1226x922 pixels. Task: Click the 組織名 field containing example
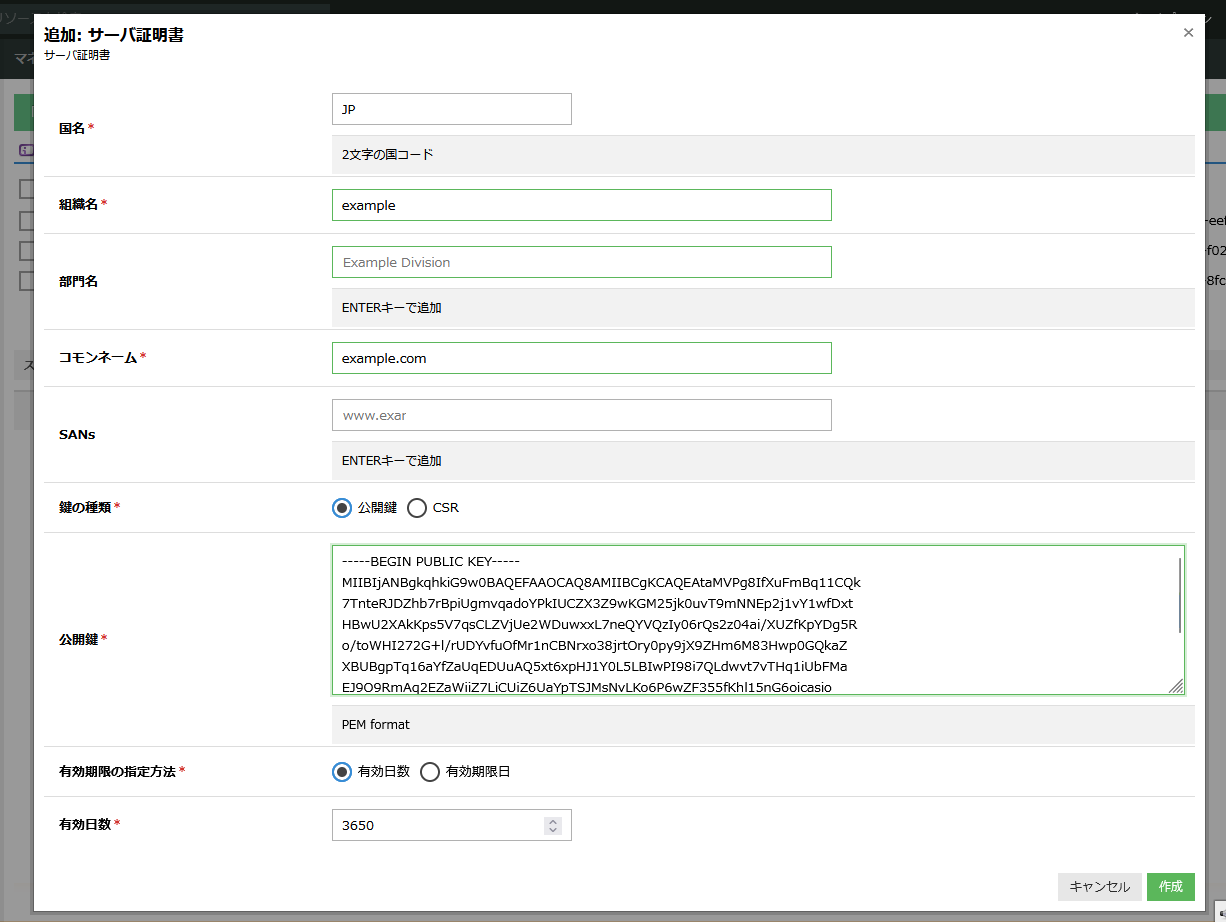tap(581, 205)
